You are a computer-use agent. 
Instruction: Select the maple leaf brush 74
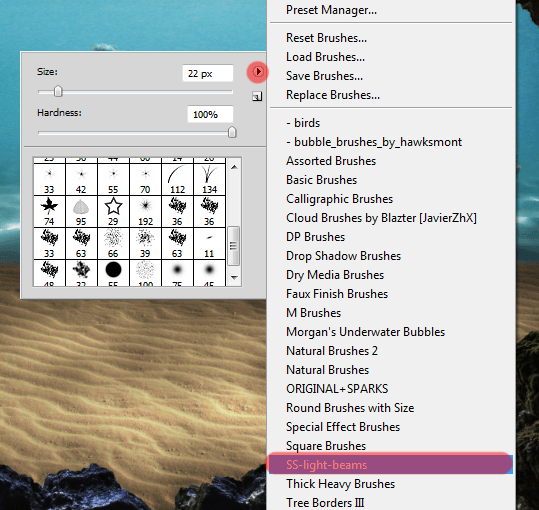[49, 211]
